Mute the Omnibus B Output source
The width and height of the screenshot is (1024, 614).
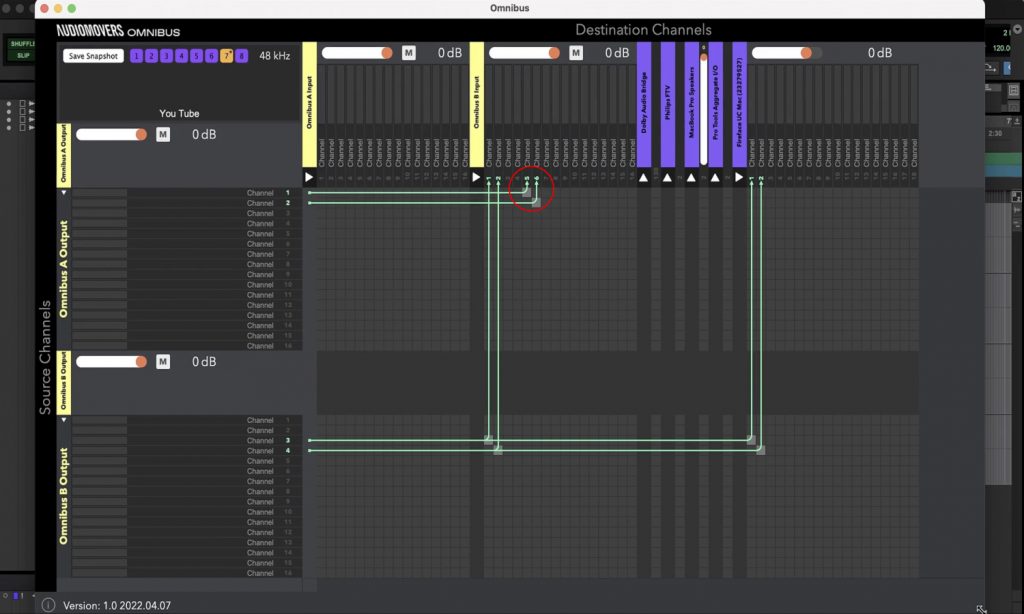click(x=163, y=362)
